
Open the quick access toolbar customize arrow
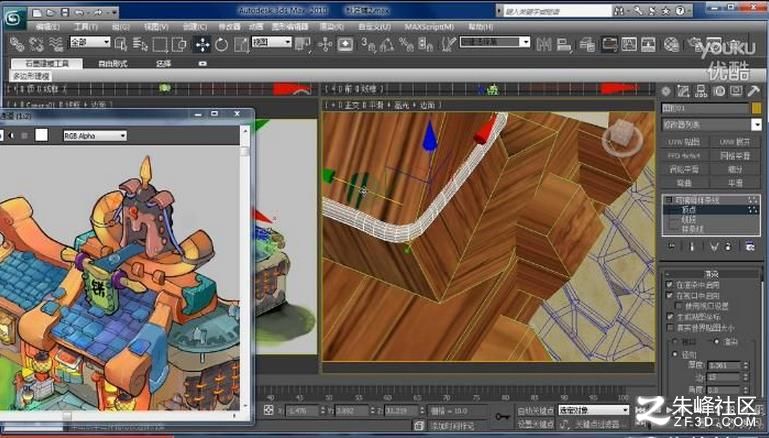coord(114,12)
